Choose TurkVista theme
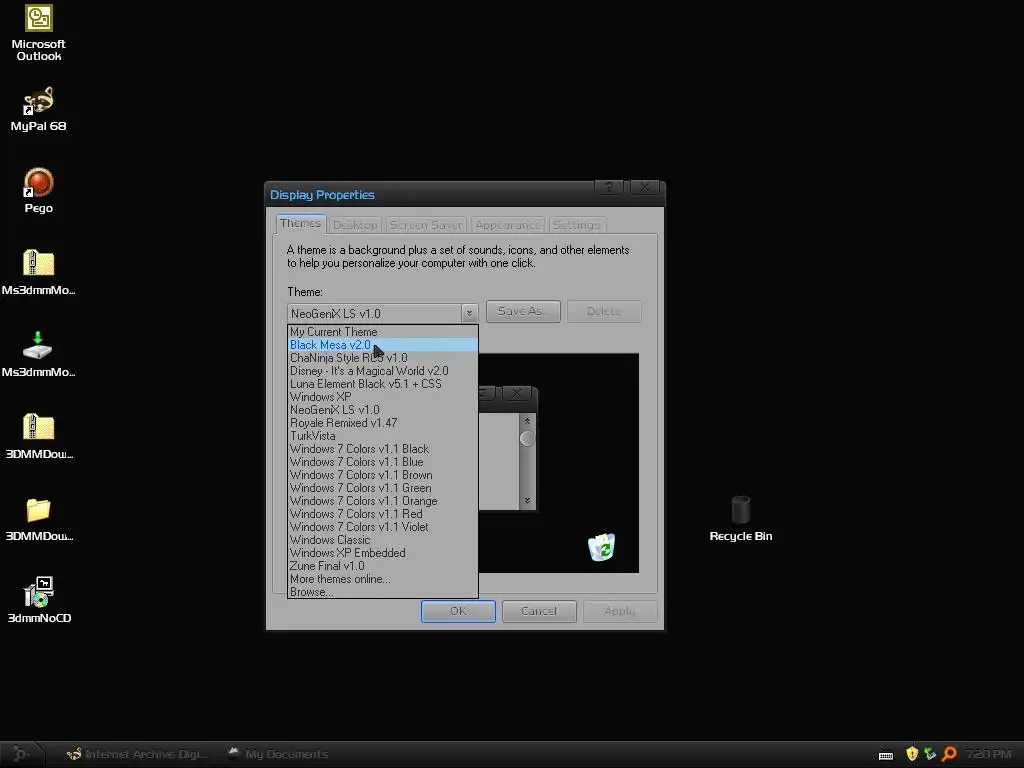This screenshot has width=1024, height=768. [x=383, y=436]
